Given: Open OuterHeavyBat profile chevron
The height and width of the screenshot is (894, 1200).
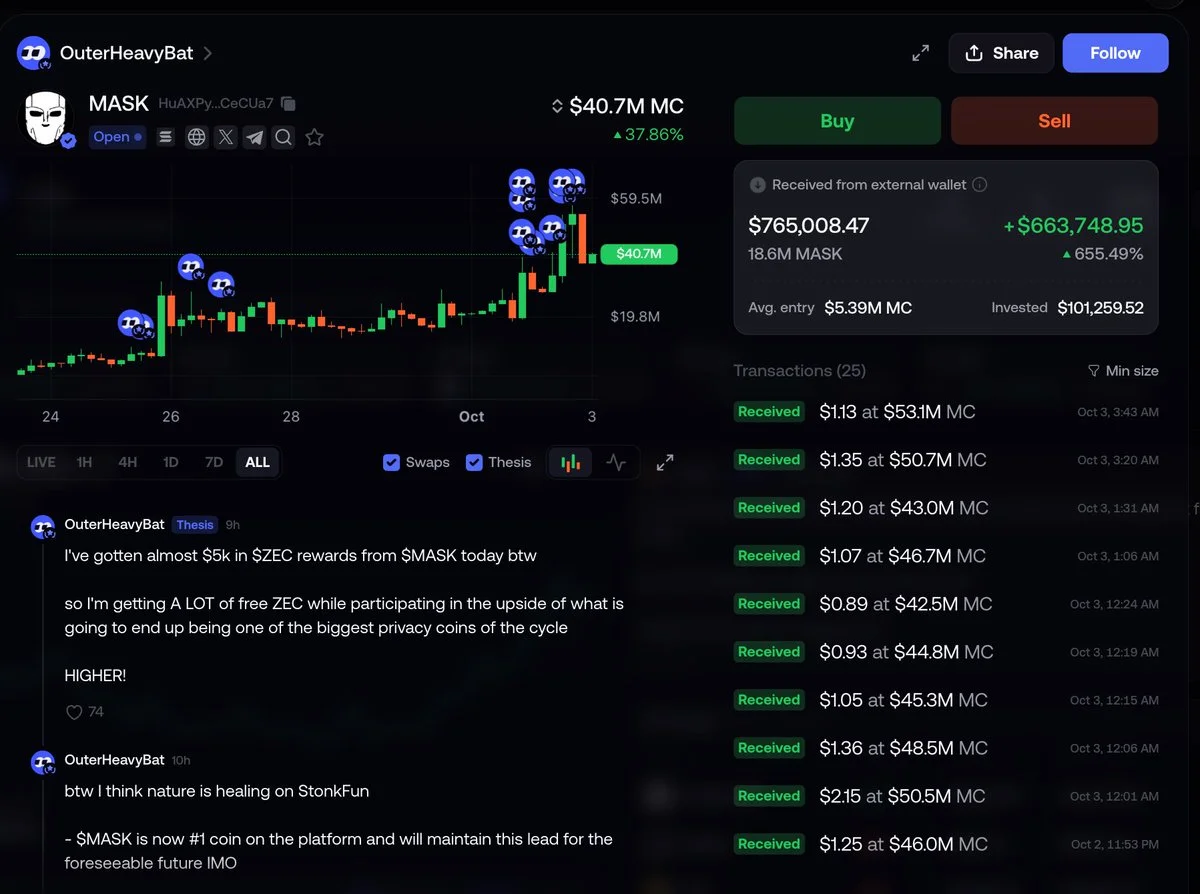Looking at the screenshot, I should pos(208,53).
